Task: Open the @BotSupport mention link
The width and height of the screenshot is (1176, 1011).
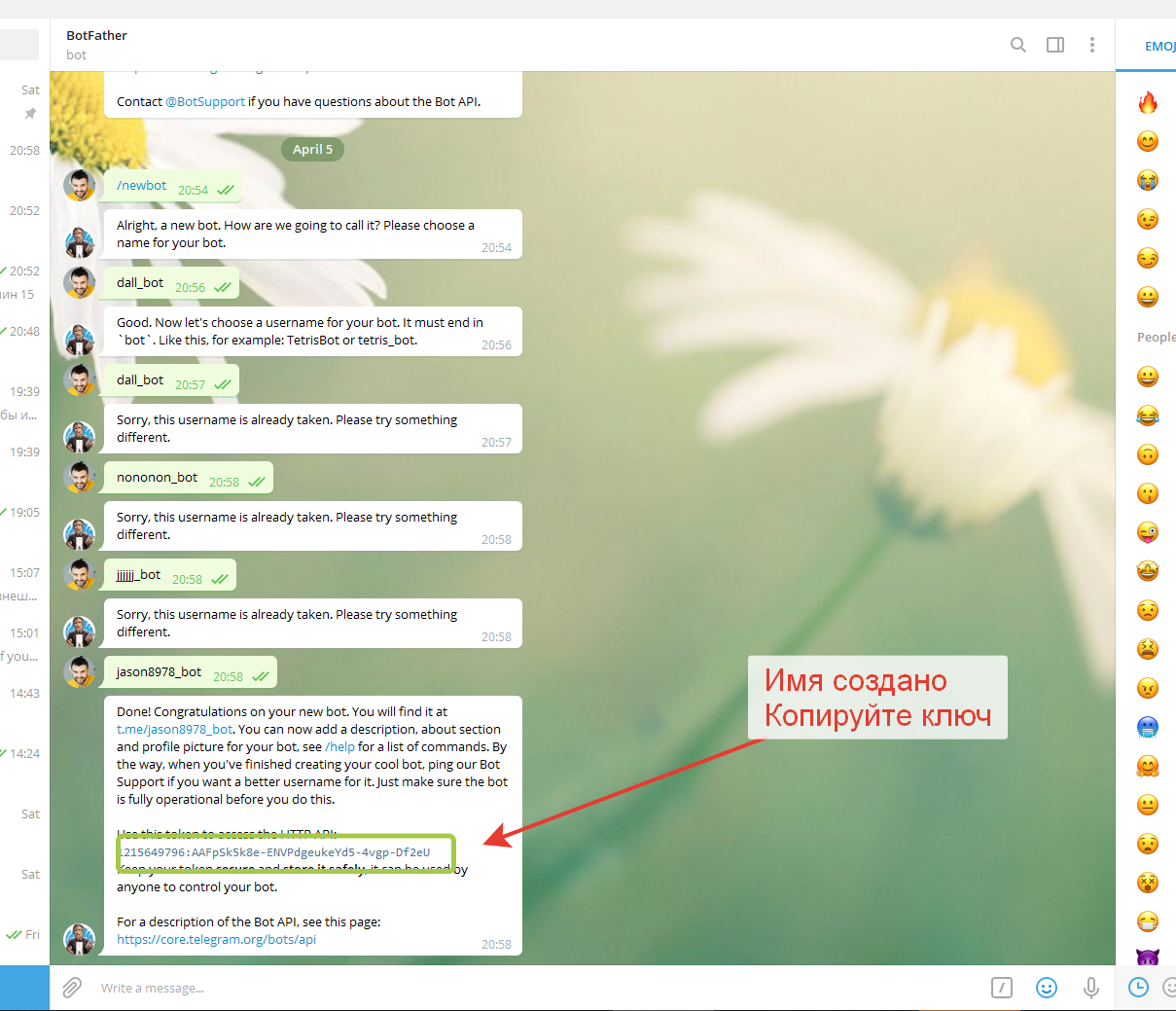Action: (x=205, y=102)
